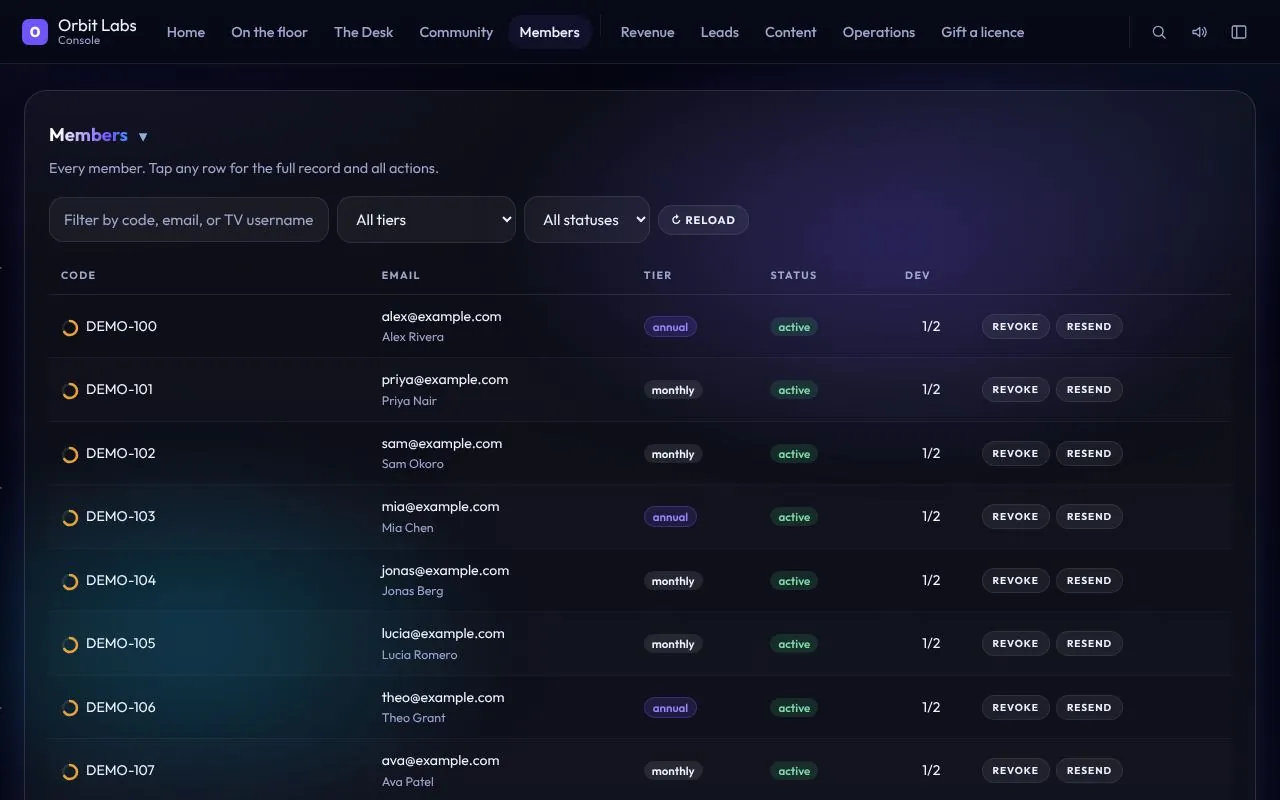This screenshot has width=1280, height=800.
Task: Expand the Members heading dropdown arrow
Action: 143,137
